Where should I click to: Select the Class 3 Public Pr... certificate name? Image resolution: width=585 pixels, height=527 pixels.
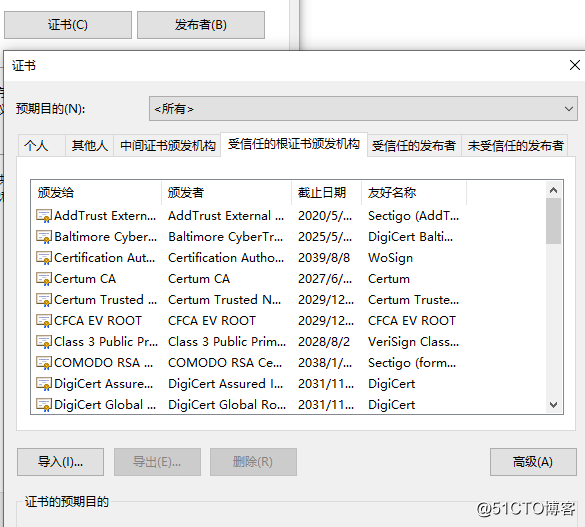[106, 342]
